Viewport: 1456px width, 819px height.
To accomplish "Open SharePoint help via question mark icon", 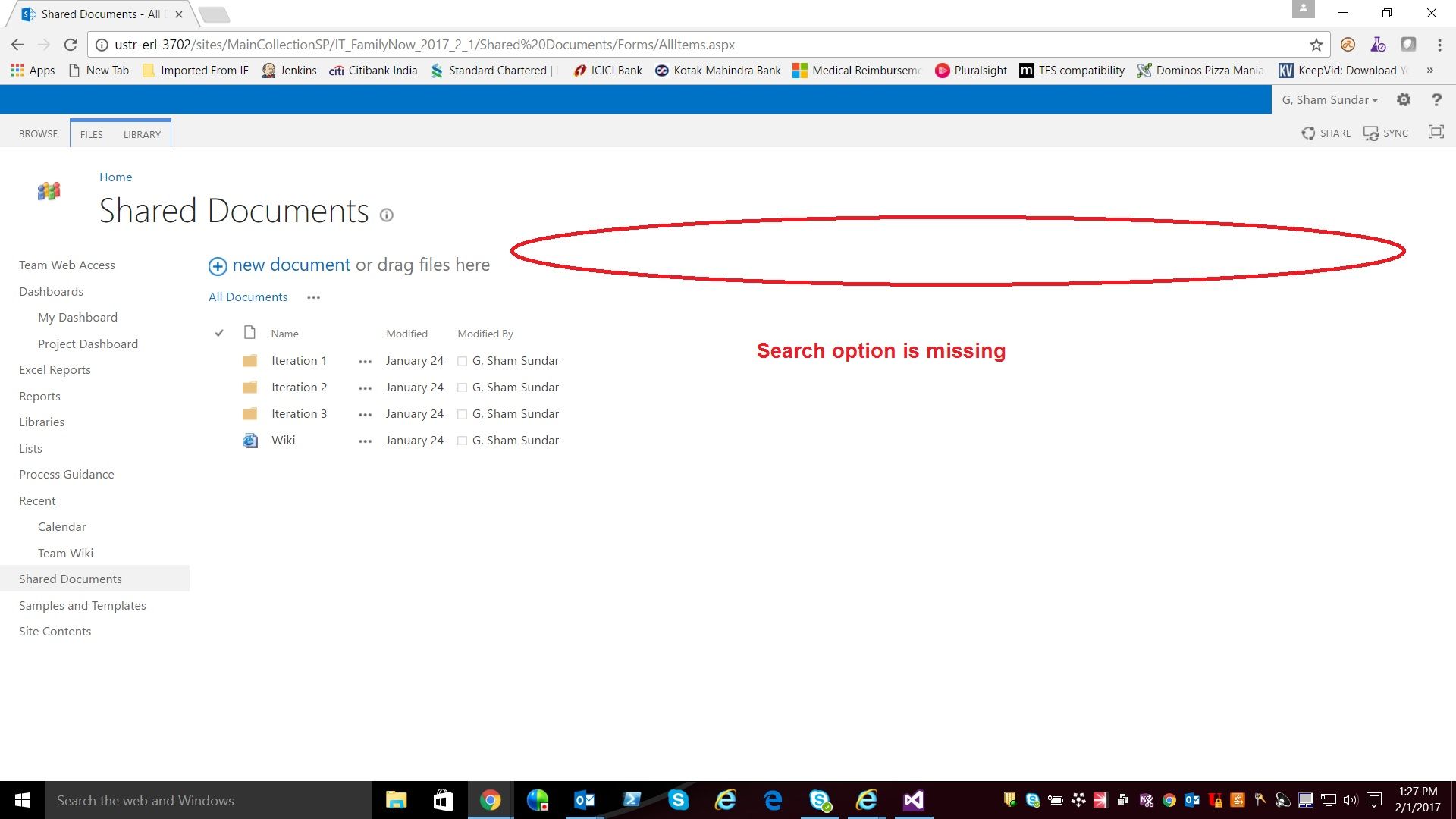I will [x=1437, y=99].
